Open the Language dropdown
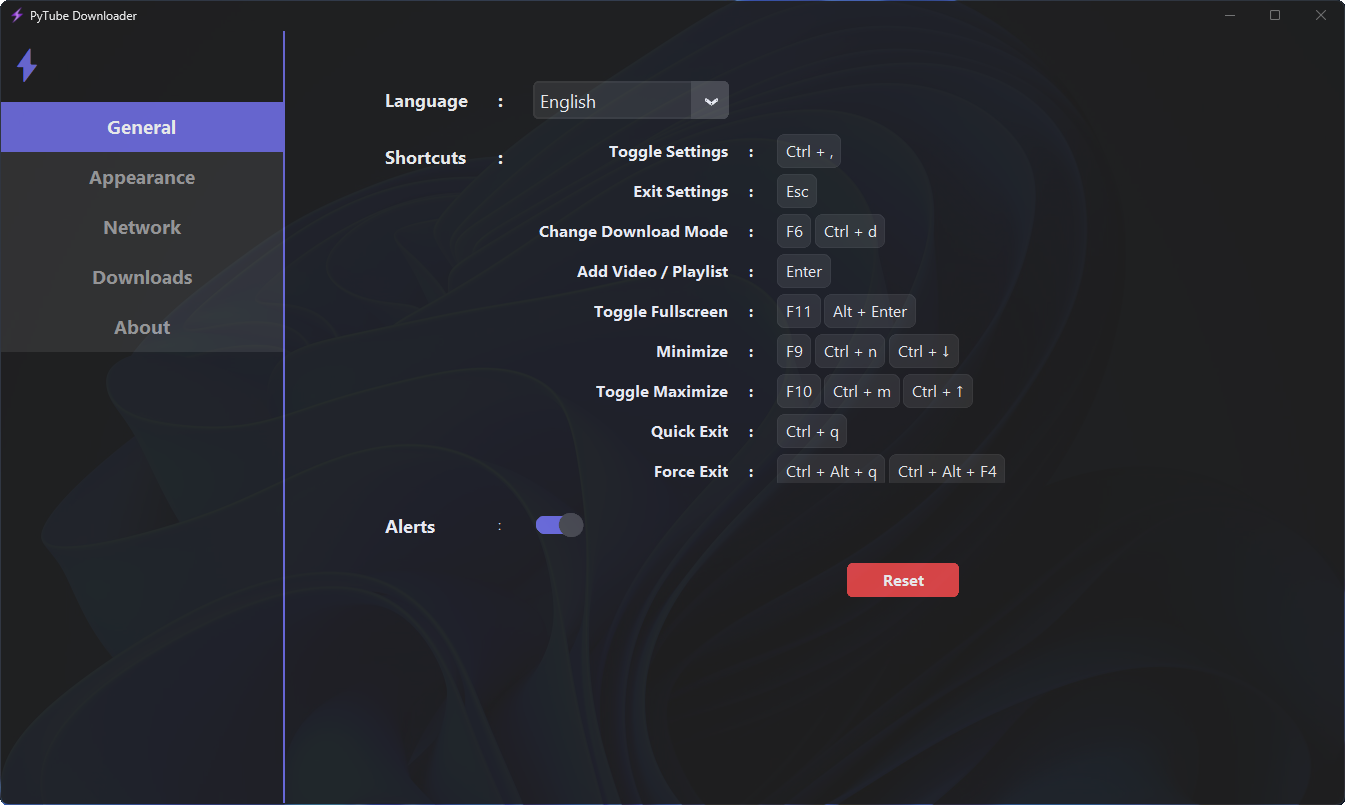Viewport: 1345px width, 805px height. tap(630, 101)
